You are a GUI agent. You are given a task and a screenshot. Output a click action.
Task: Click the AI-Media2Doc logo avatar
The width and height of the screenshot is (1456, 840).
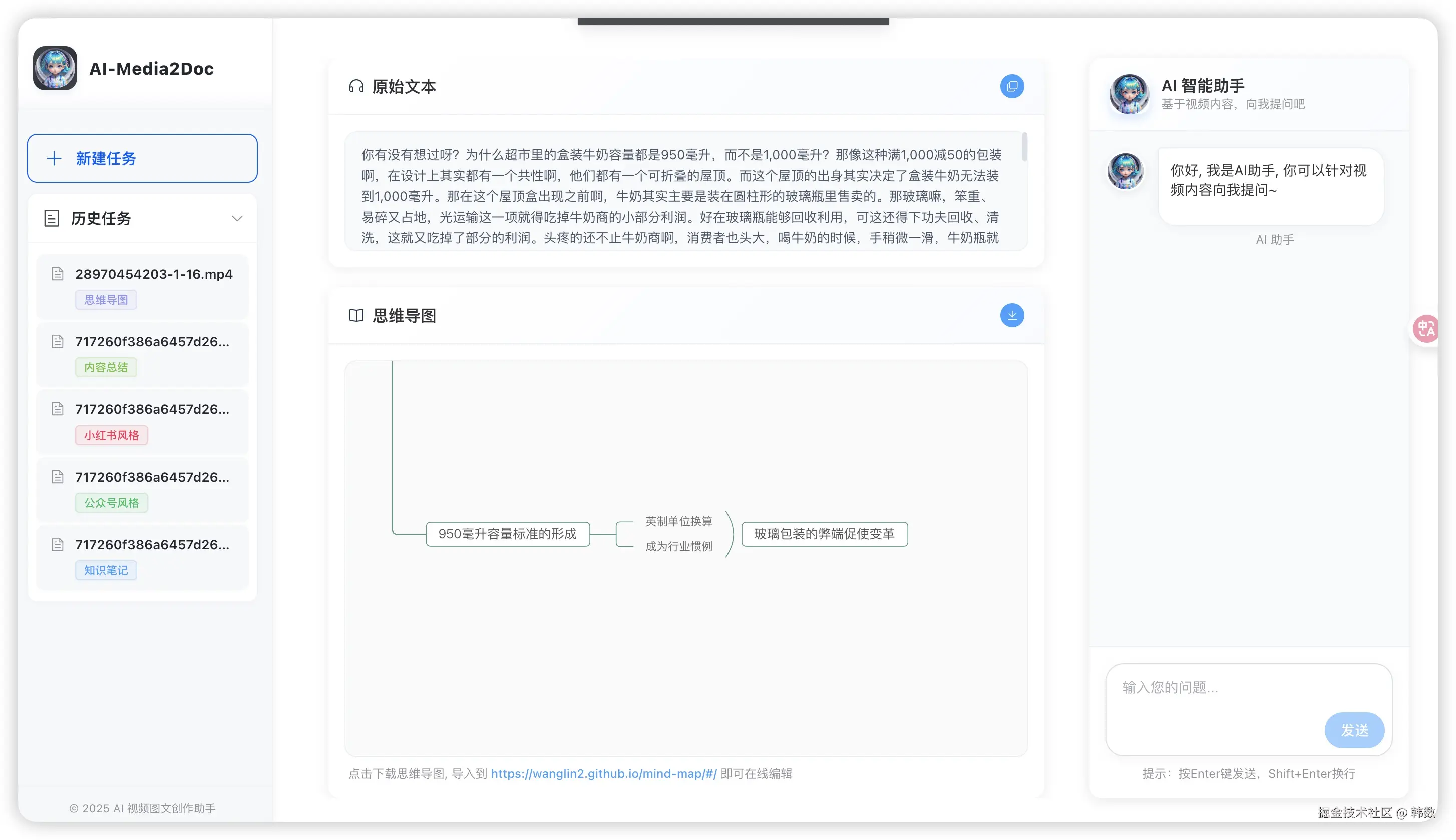[x=55, y=68]
